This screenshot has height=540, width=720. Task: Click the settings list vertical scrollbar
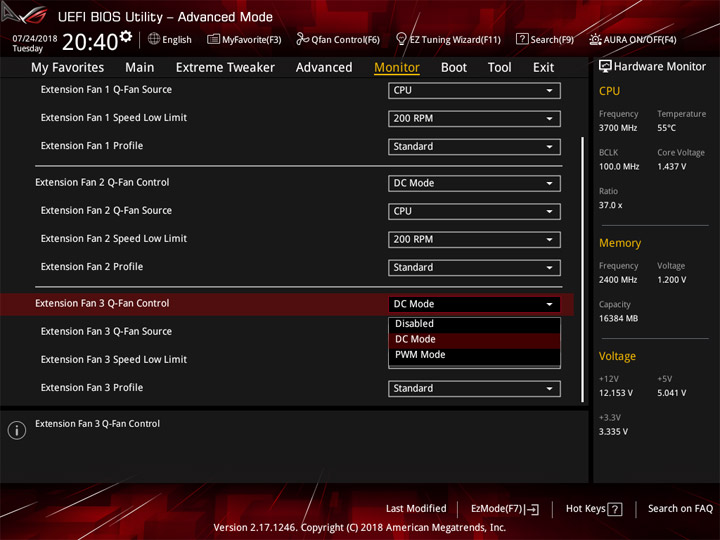tap(583, 270)
